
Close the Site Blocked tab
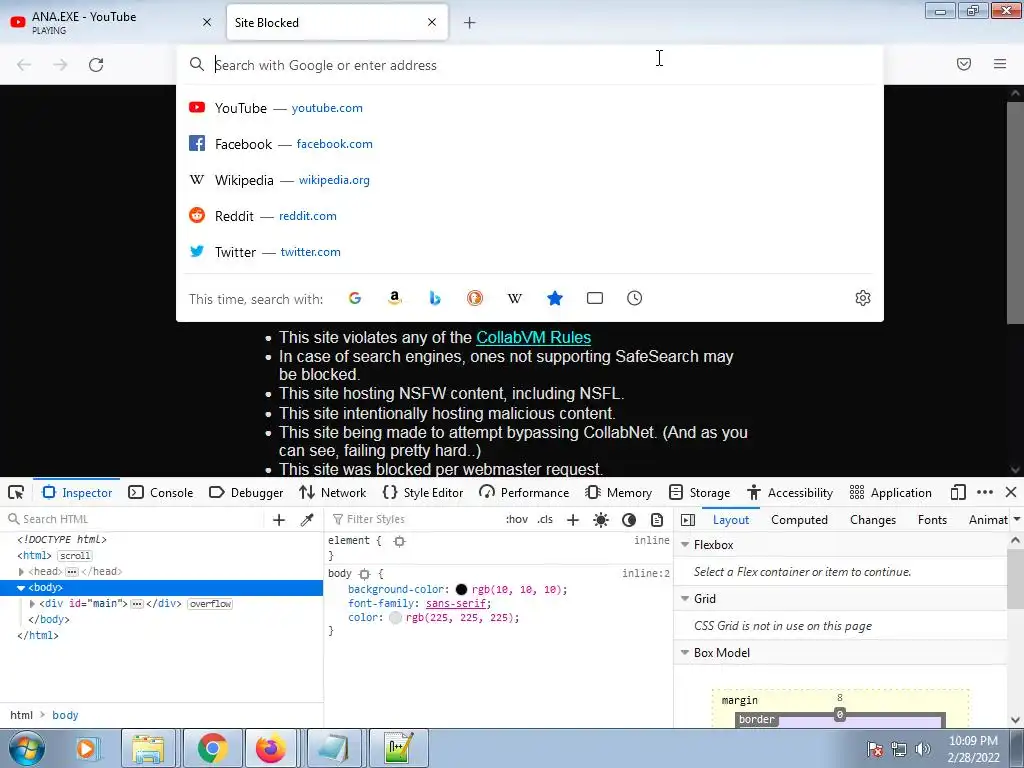tap(432, 22)
